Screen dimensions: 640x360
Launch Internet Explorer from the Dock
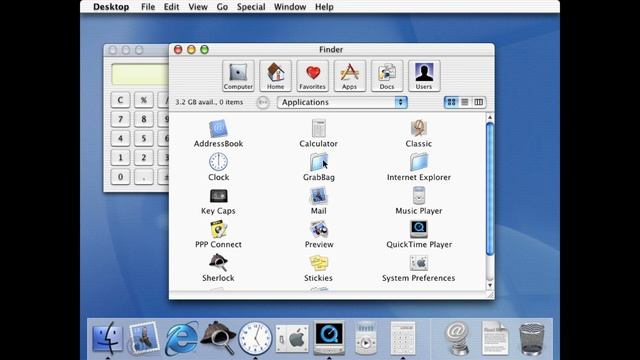[181, 338]
